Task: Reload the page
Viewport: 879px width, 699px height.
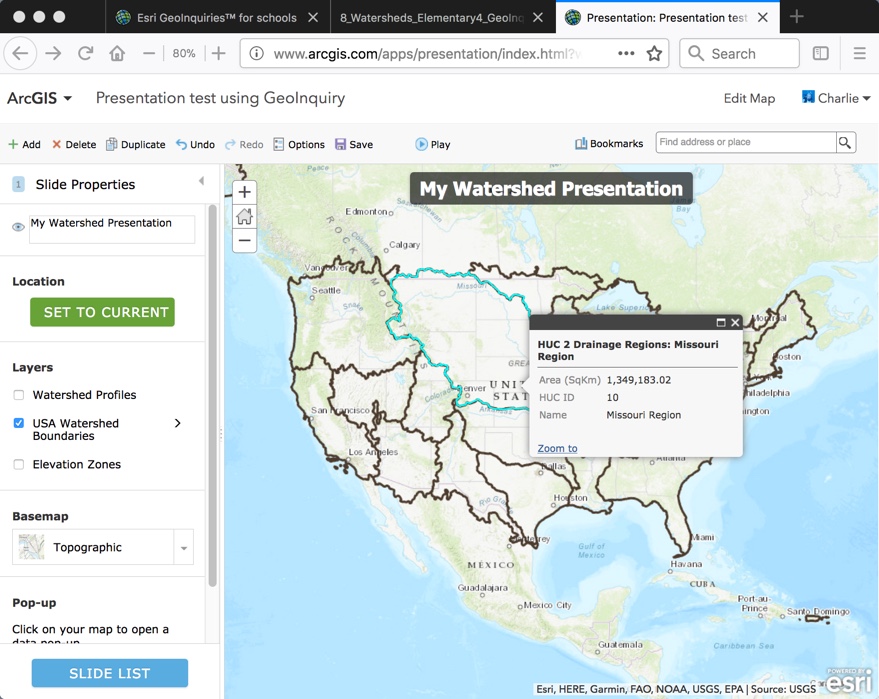Action: (85, 54)
